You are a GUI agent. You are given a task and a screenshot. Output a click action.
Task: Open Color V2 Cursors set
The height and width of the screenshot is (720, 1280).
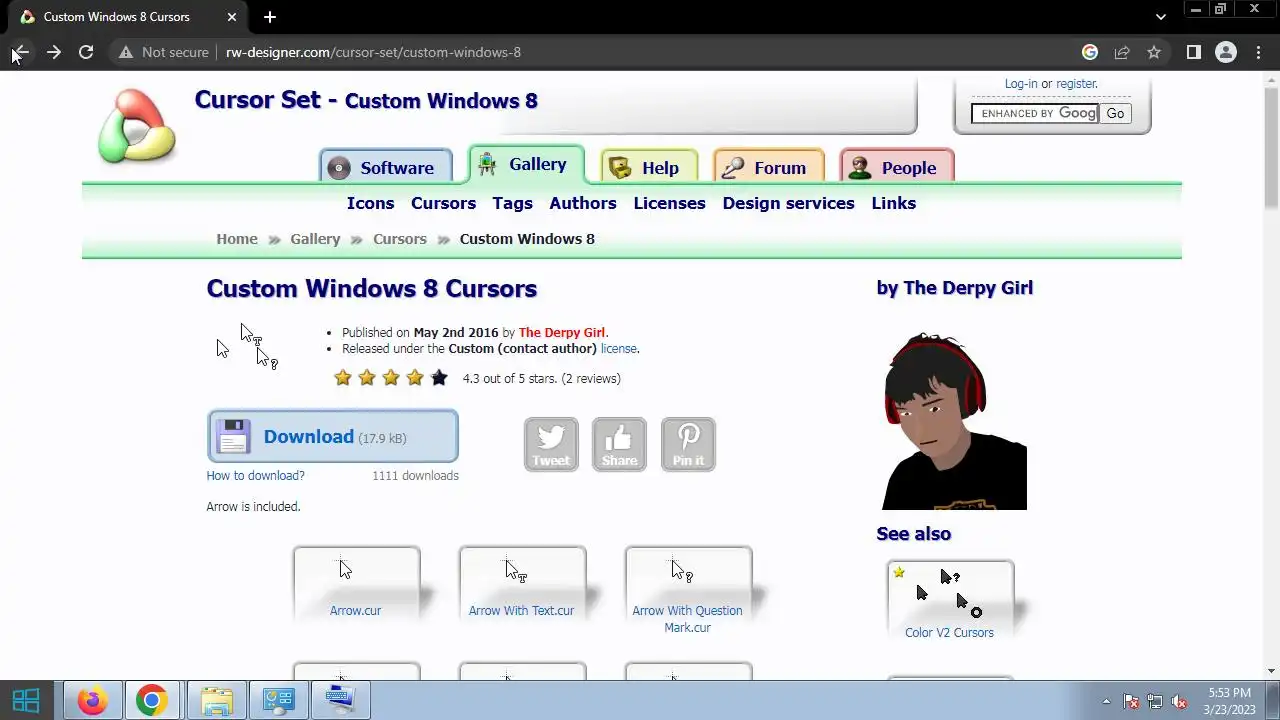(x=950, y=601)
